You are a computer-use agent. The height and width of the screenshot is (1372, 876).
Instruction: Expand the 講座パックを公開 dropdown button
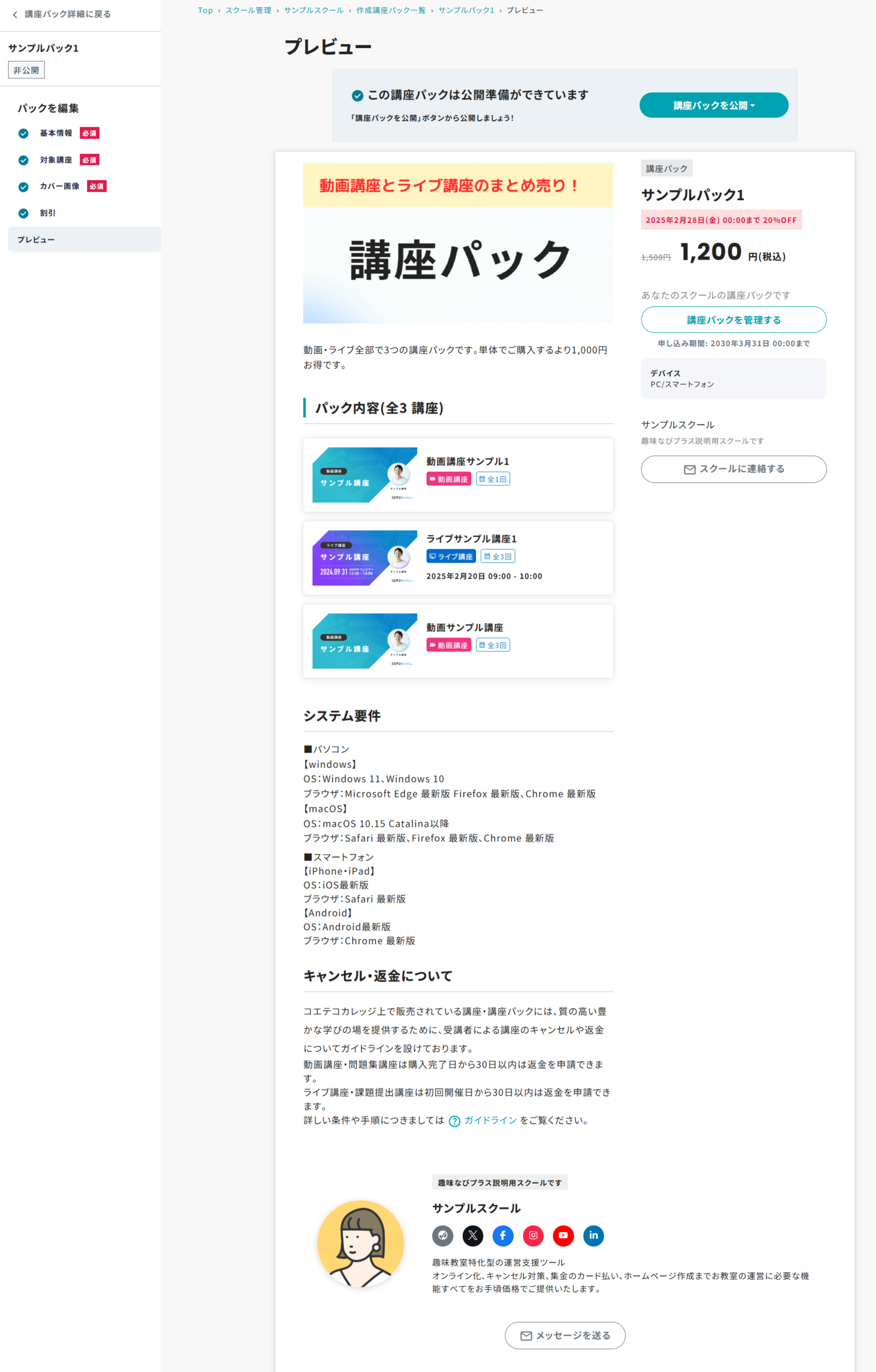pyautogui.click(x=713, y=105)
